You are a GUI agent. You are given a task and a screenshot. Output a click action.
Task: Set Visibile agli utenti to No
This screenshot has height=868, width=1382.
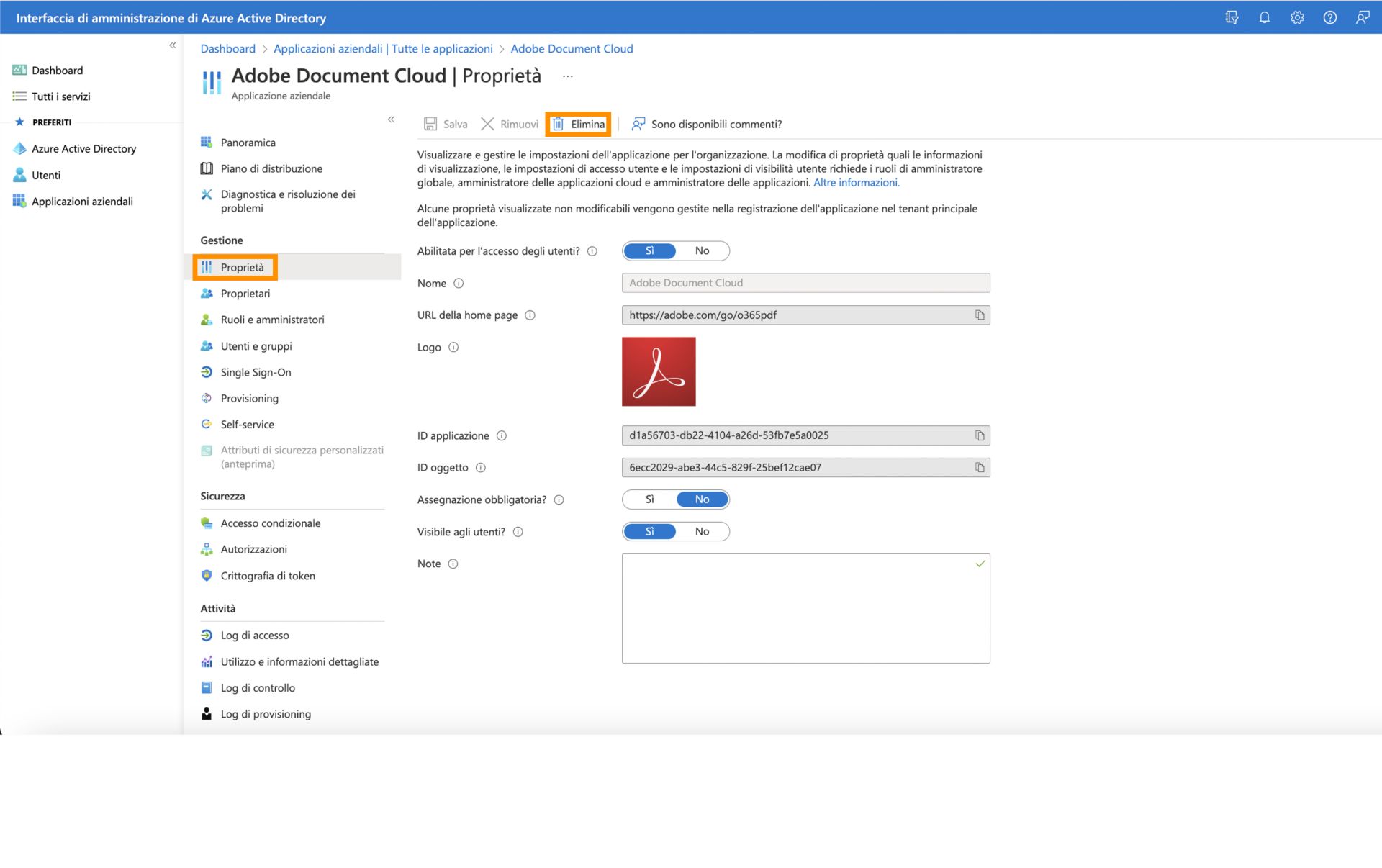point(702,532)
